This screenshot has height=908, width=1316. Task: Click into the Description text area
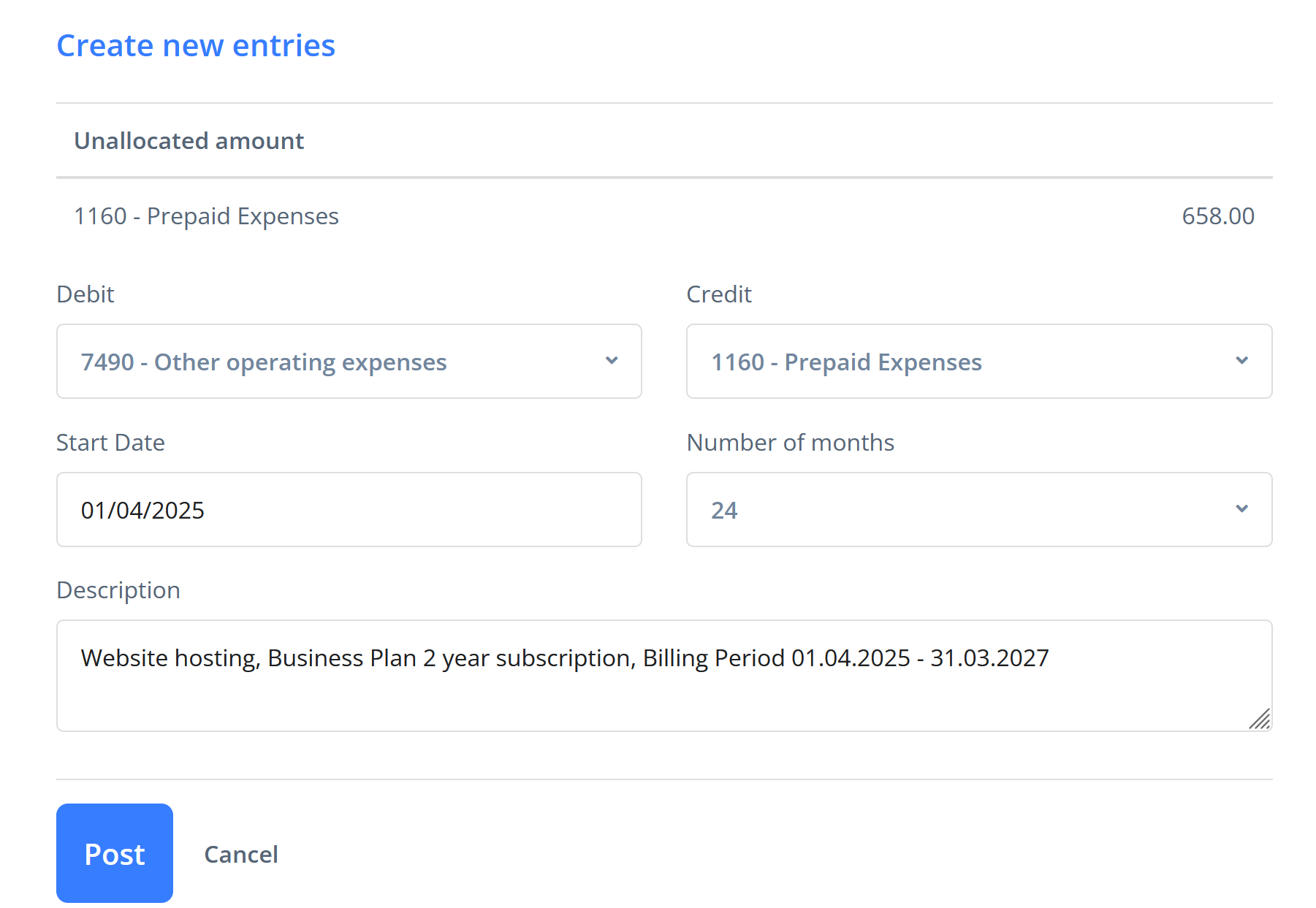(x=664, y=676)
